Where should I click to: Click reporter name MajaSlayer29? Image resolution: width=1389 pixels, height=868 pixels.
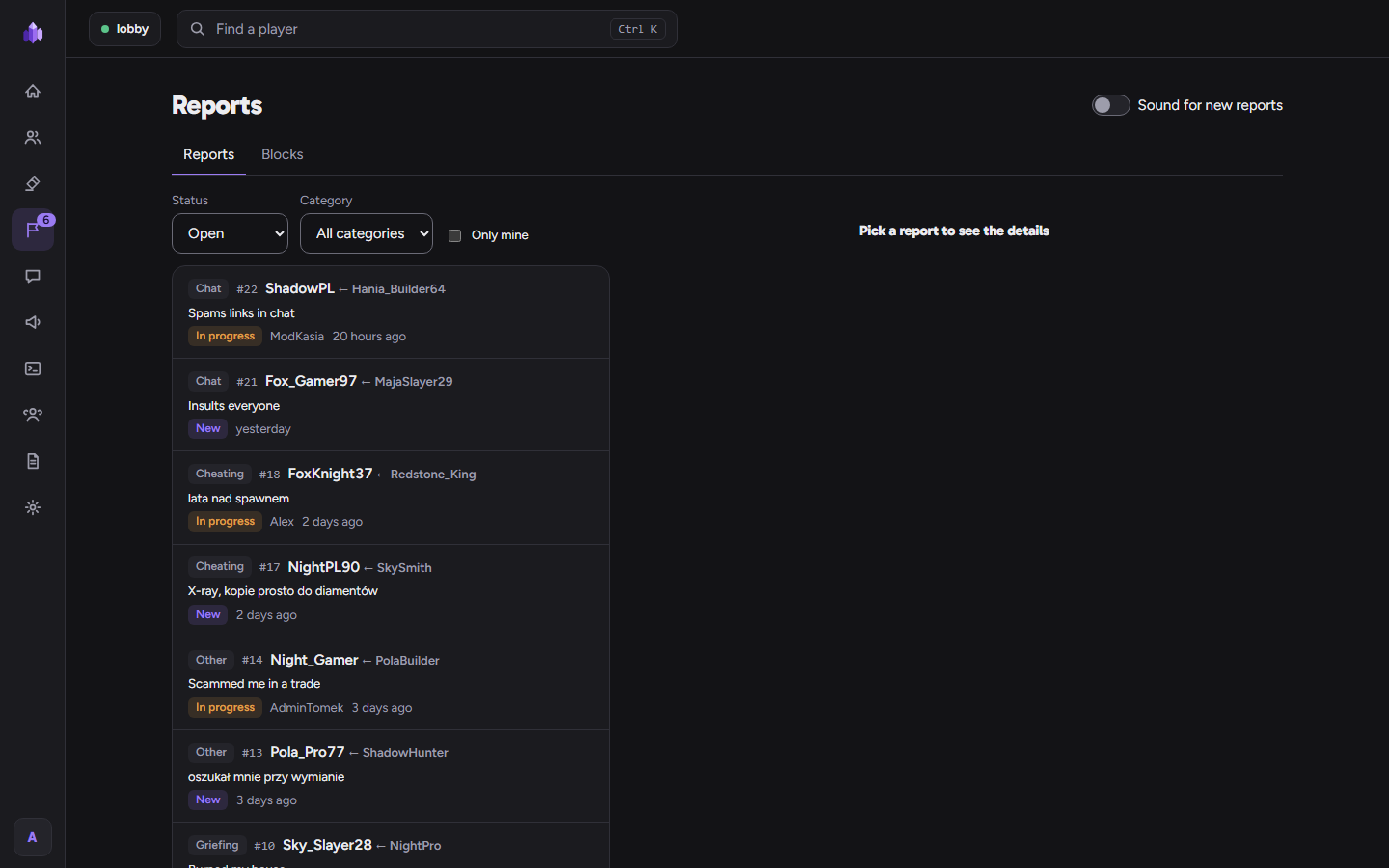pos(414,382)
